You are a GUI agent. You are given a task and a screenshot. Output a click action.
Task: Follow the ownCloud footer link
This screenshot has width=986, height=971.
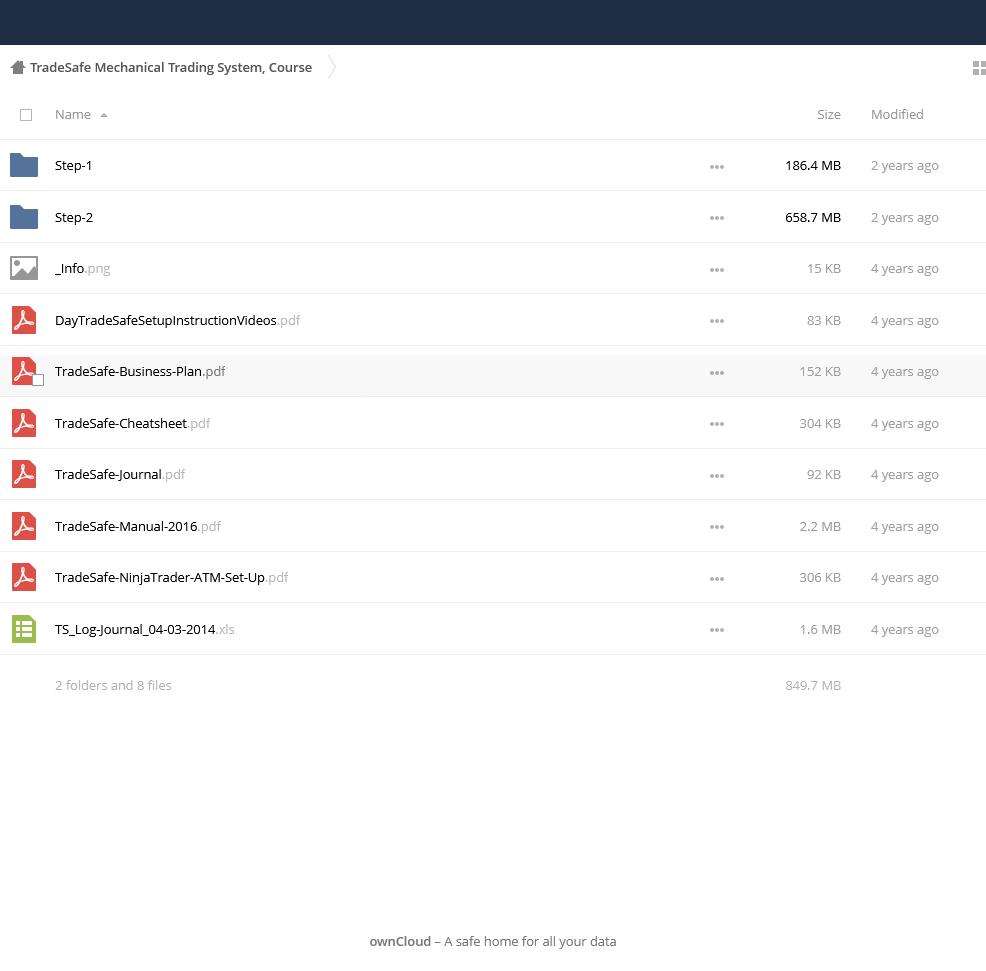pyautogui.click(x=400, y=941)
